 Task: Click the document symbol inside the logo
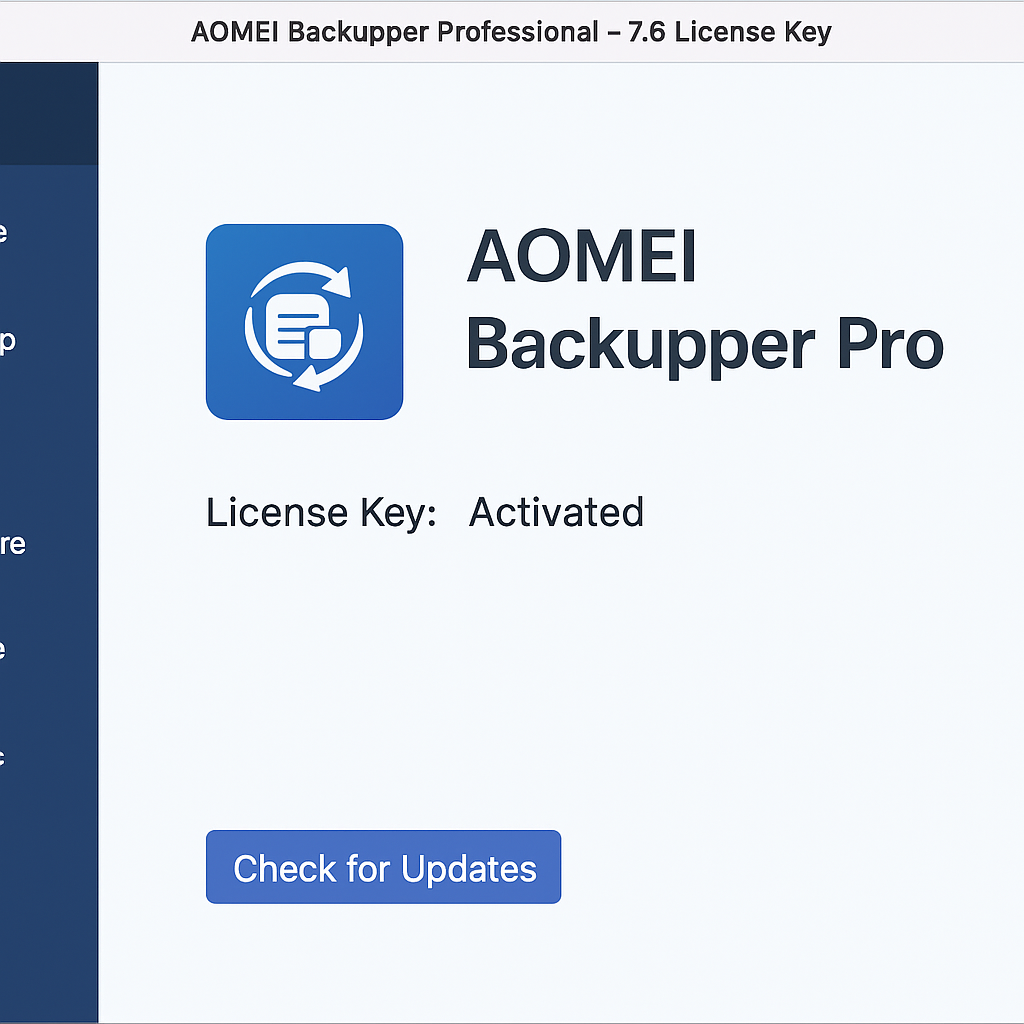296,326
